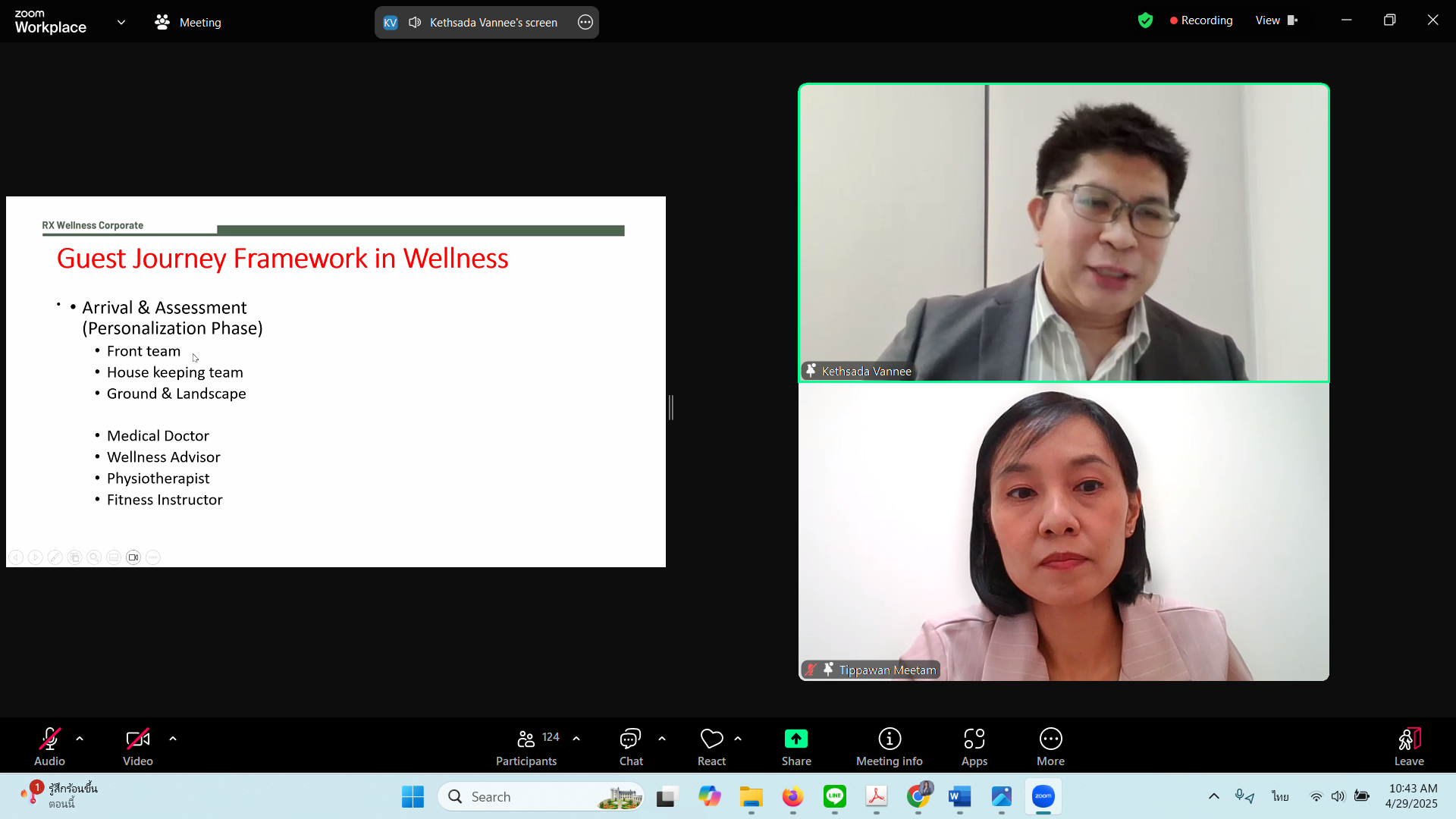The width and height of the screenshot is (1456, 819).
Task: Click the encryption shield icon
Action: tap(1145, 21)
